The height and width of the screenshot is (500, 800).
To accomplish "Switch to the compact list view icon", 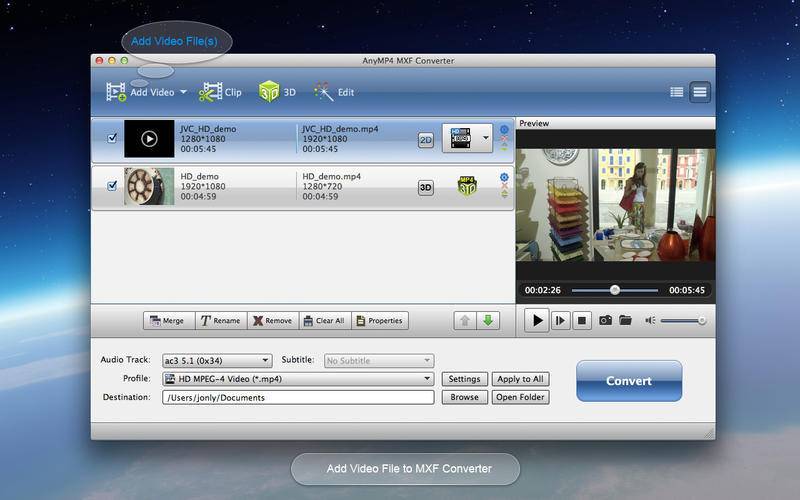I will coord(677,92).
